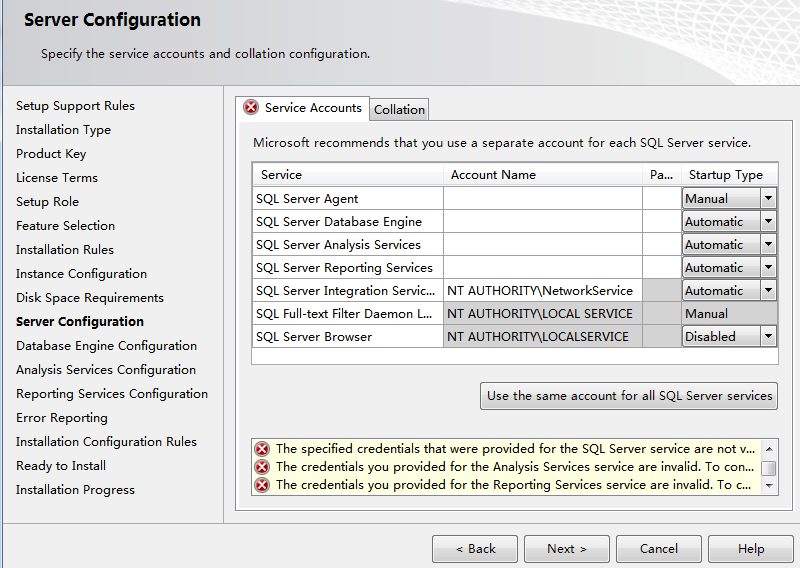Click License Terms step in sidebar
Screen dimensions: 800x568
coord(57,178)
